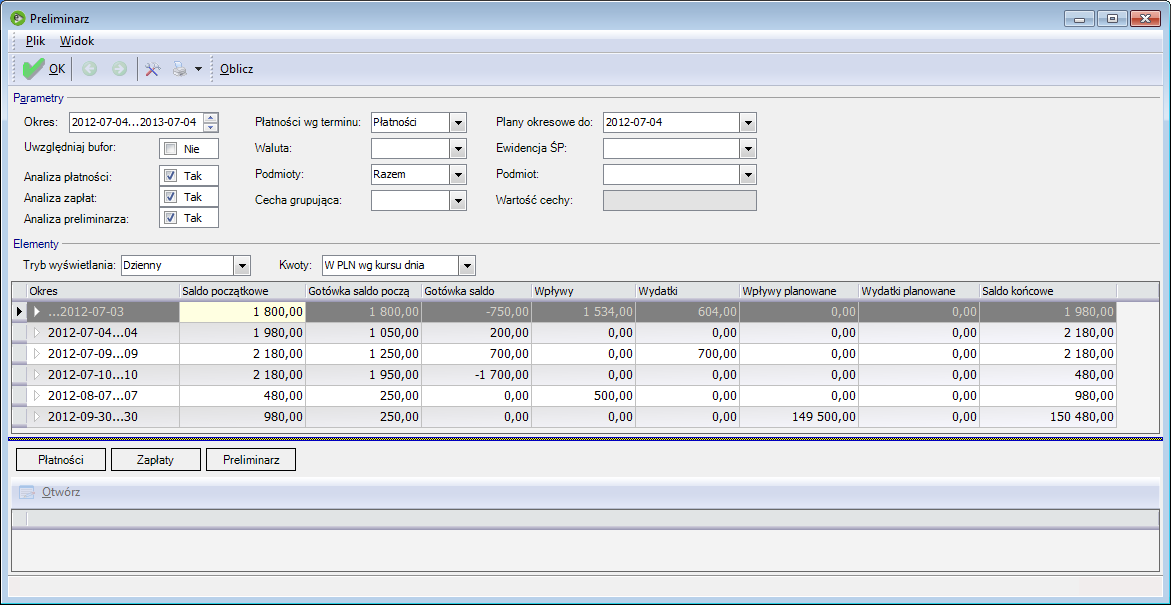Open Płatności wg terminu dropdown
Image resolution: width=1171 pixels, height=605 pixels.
tap(458, 122)
